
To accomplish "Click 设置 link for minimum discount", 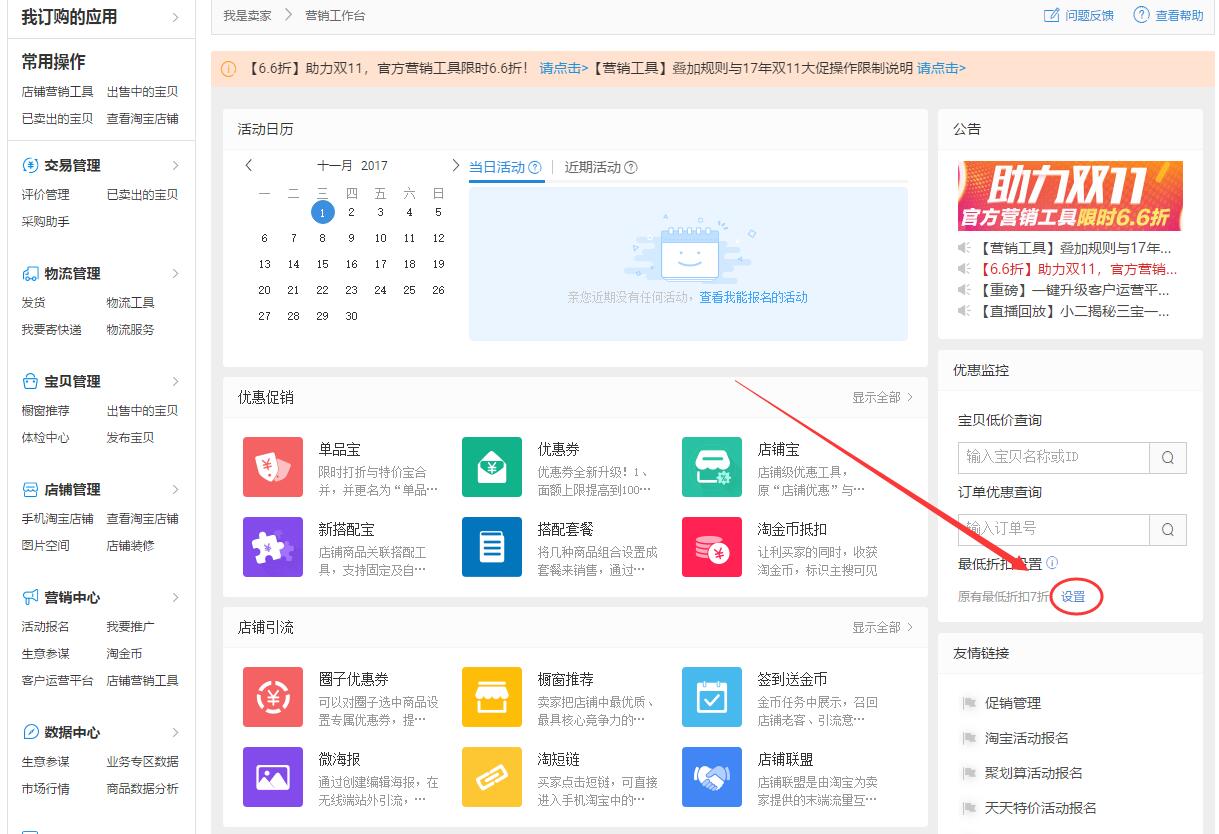I will click(1073, 597).
